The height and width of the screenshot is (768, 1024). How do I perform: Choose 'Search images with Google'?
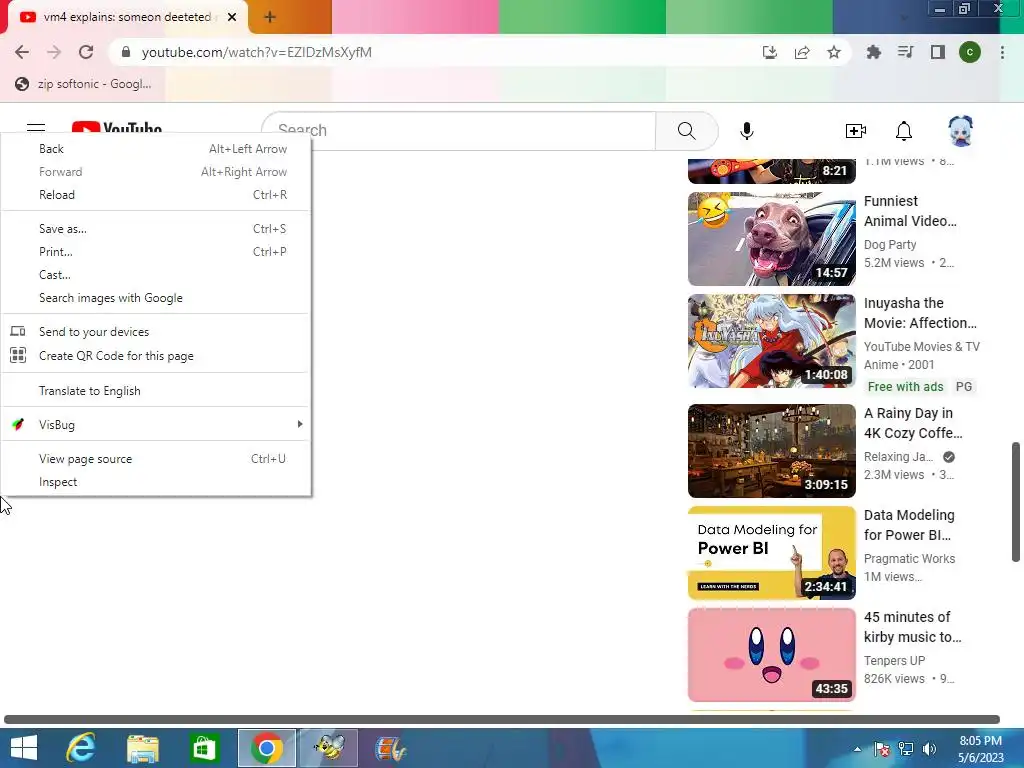(x=156, y=298)
